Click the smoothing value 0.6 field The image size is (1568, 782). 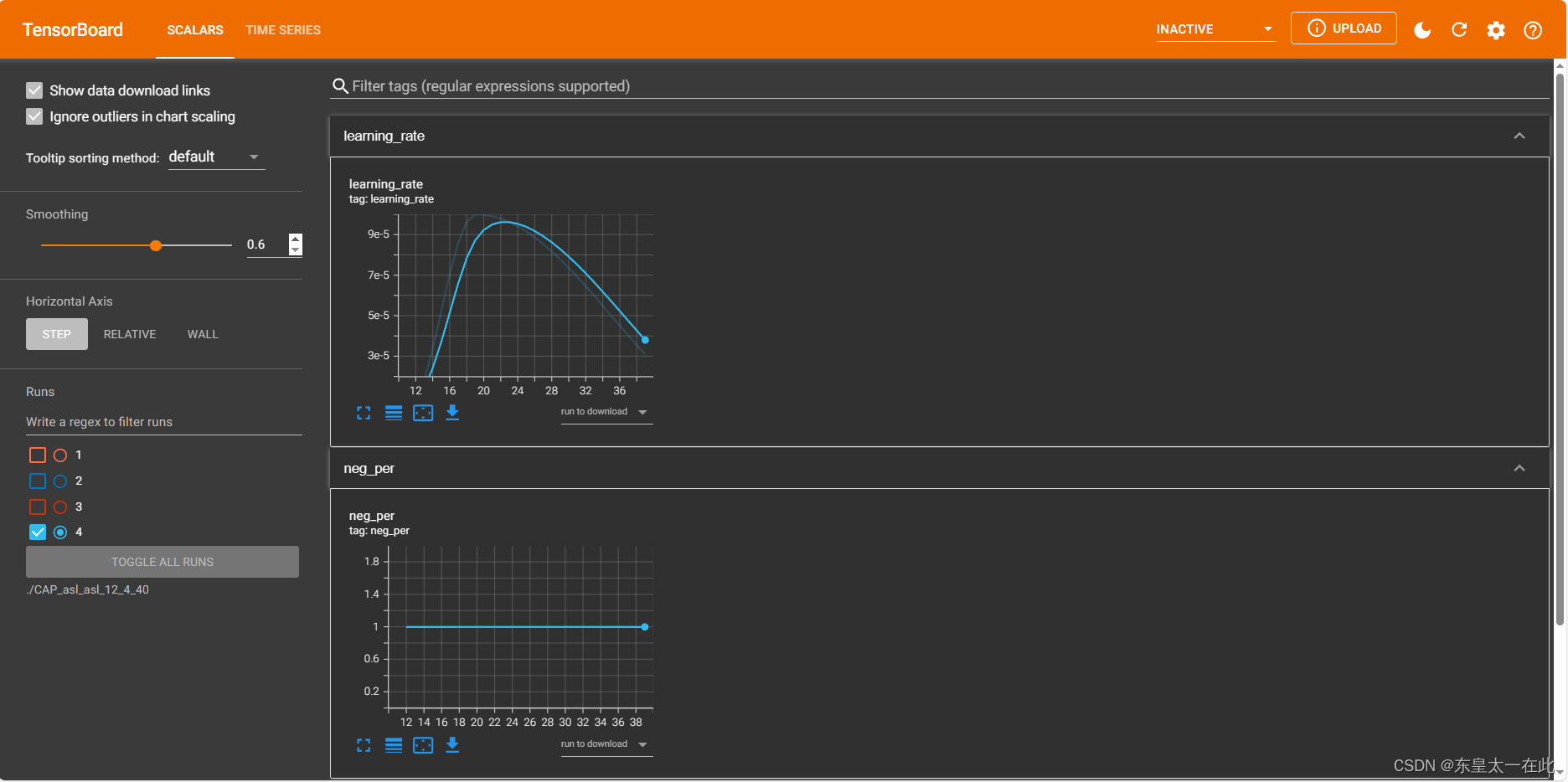pyautogui.click(x=266, y=244)
